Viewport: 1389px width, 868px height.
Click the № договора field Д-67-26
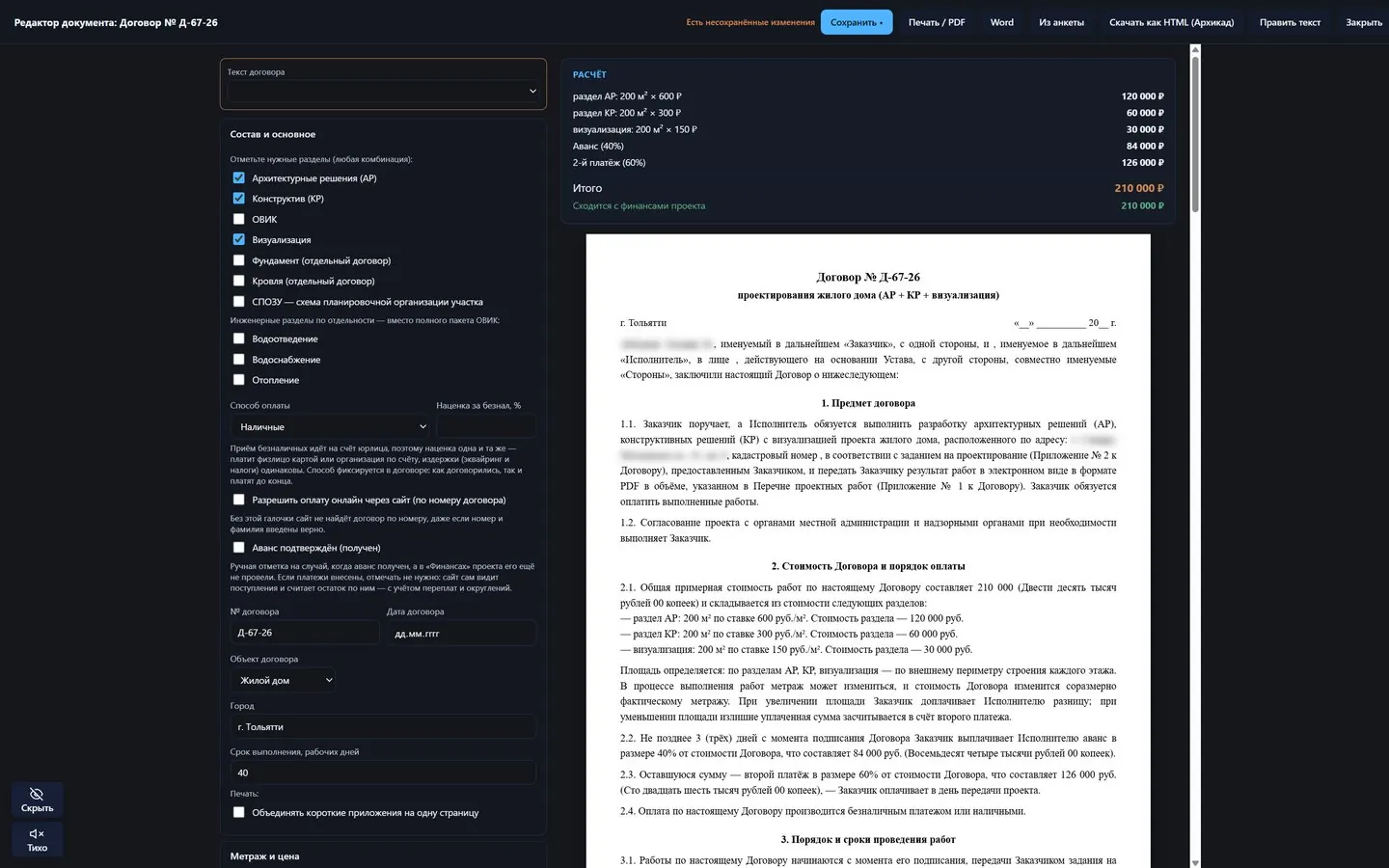tap(305, 633)
